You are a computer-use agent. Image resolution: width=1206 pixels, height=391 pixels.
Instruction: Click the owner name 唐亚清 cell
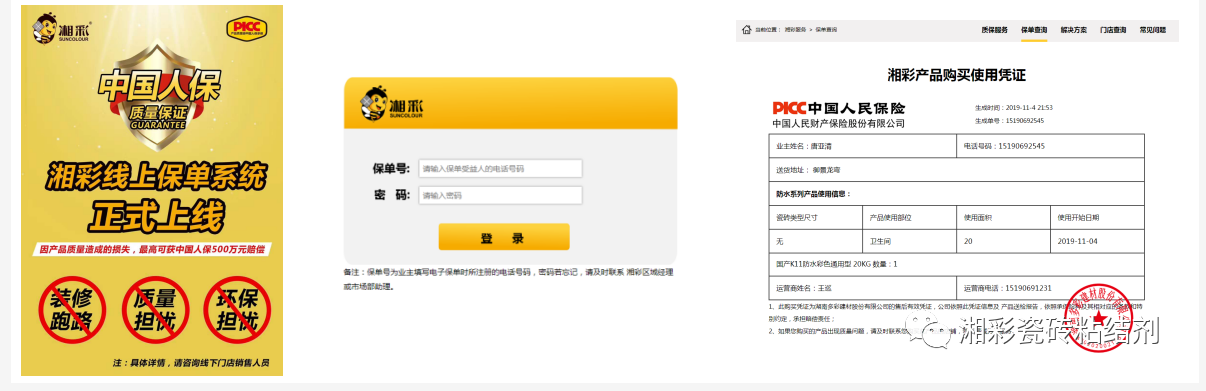coord(863,145)
